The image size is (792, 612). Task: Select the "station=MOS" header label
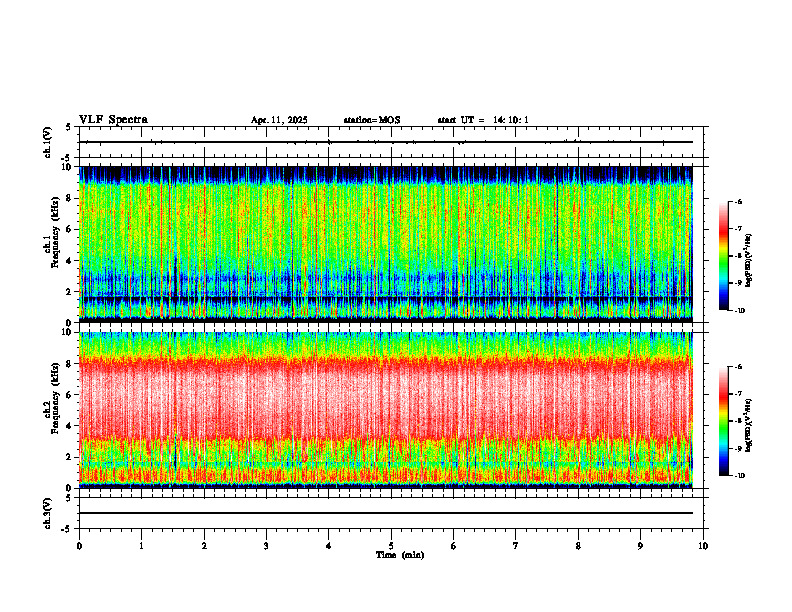[x=372, y=120]
